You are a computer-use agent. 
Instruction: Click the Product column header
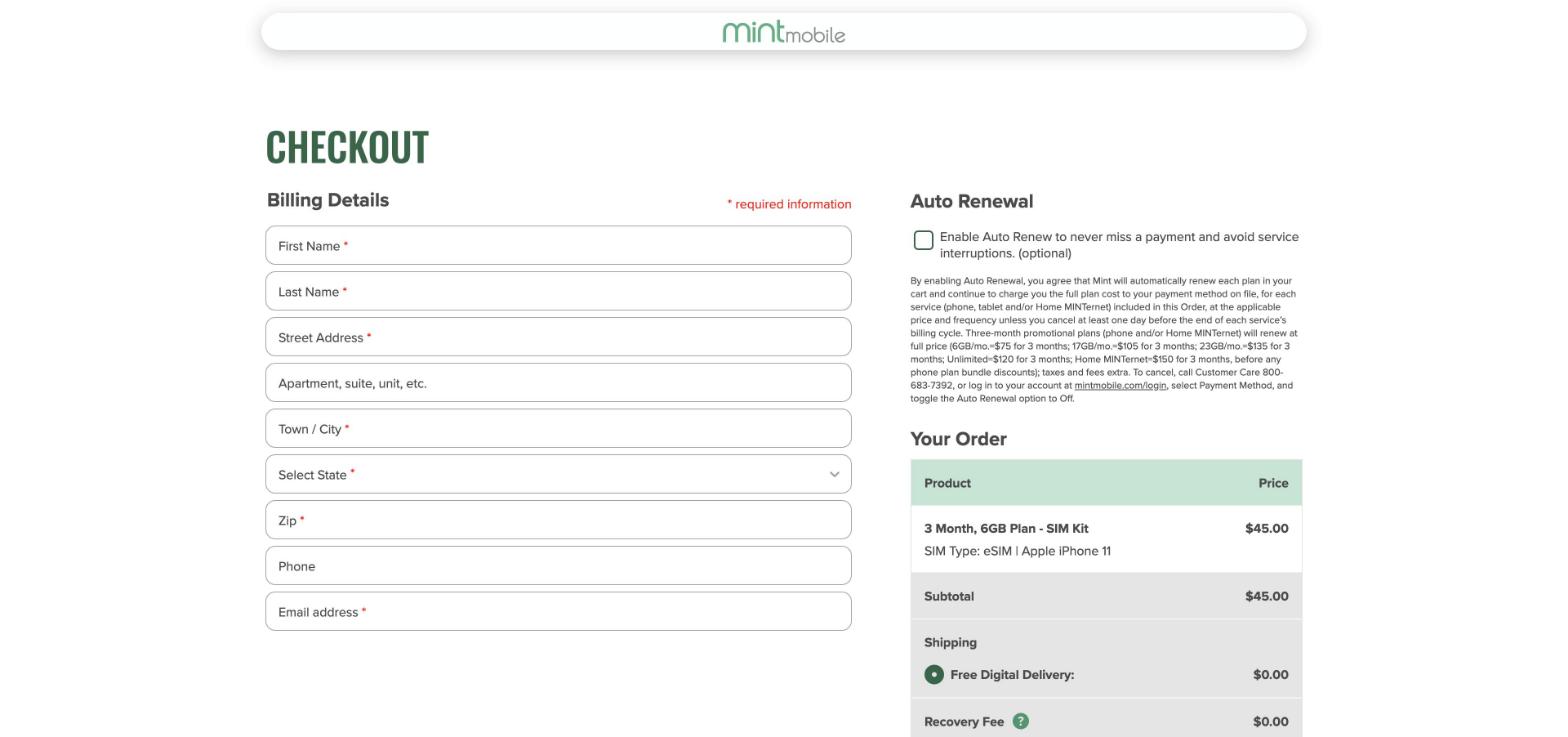947,483
